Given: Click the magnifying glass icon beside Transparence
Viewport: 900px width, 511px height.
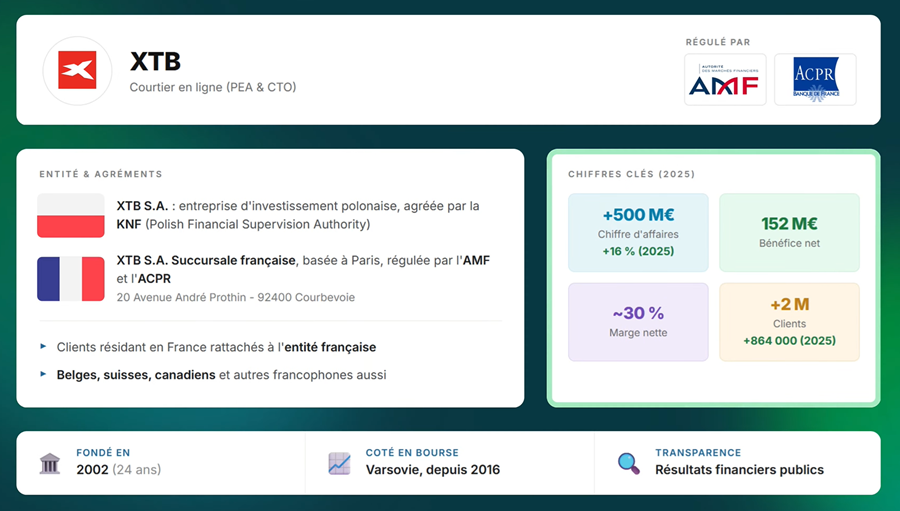Looking at the screenshot, I should point(629,463).
